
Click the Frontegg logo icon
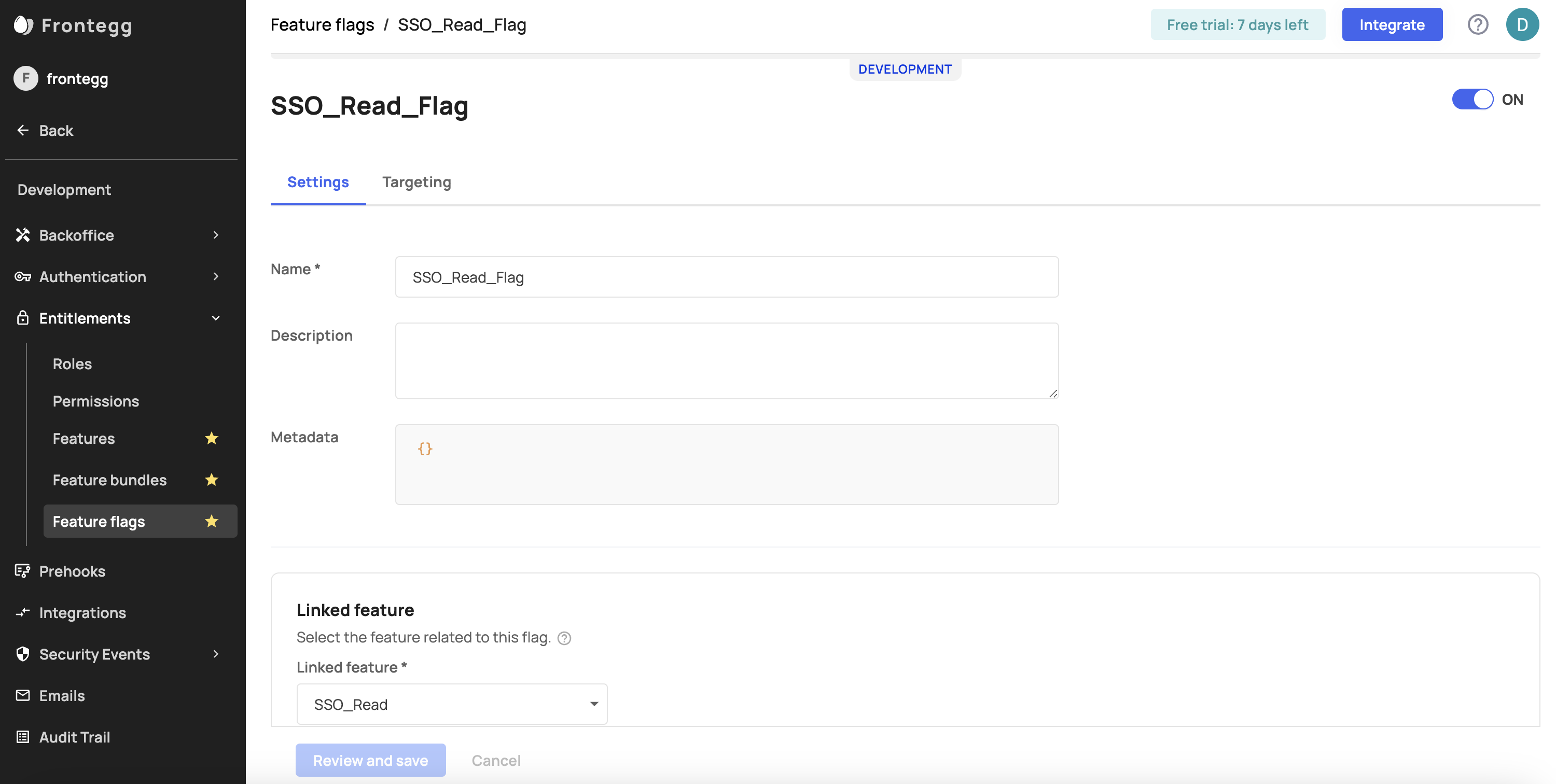pyautogui.click(x=23, y=25)
